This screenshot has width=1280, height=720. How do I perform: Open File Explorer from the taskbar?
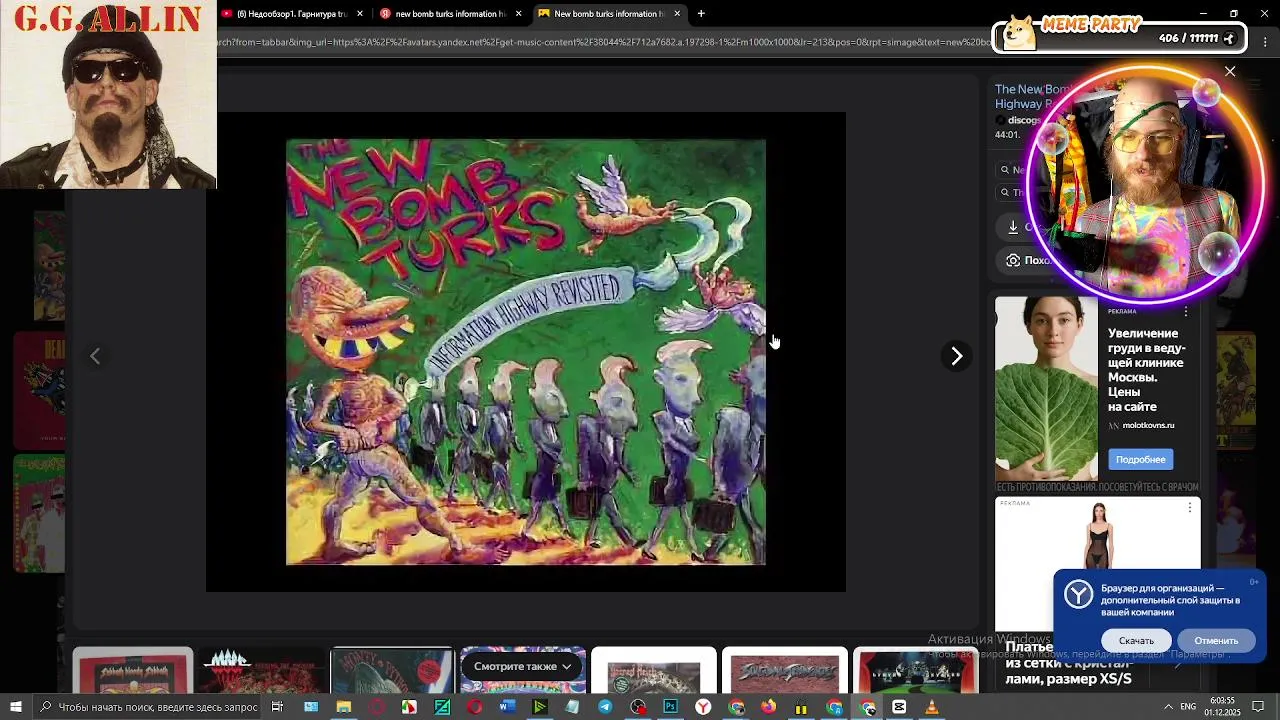(344, 707)
